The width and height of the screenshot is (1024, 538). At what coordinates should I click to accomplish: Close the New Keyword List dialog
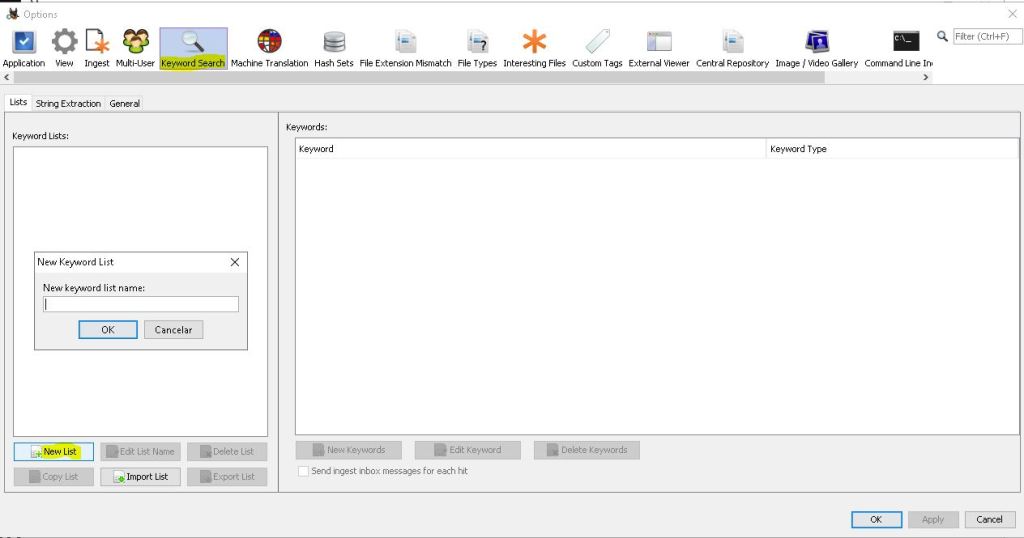235,262
